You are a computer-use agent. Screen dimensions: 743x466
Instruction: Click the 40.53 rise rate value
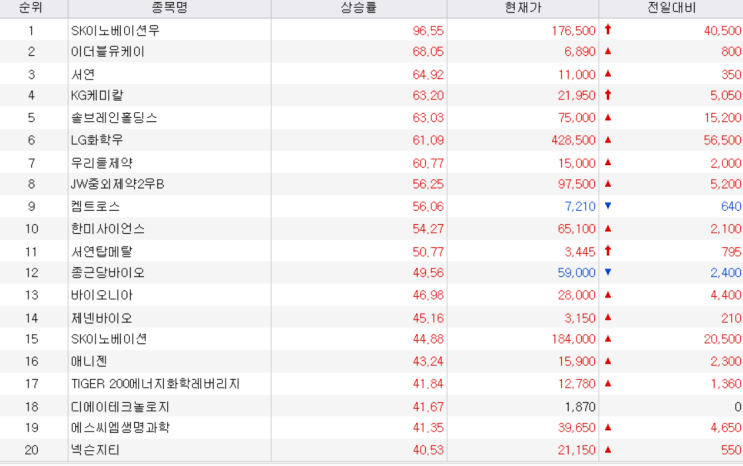point(428,450)
